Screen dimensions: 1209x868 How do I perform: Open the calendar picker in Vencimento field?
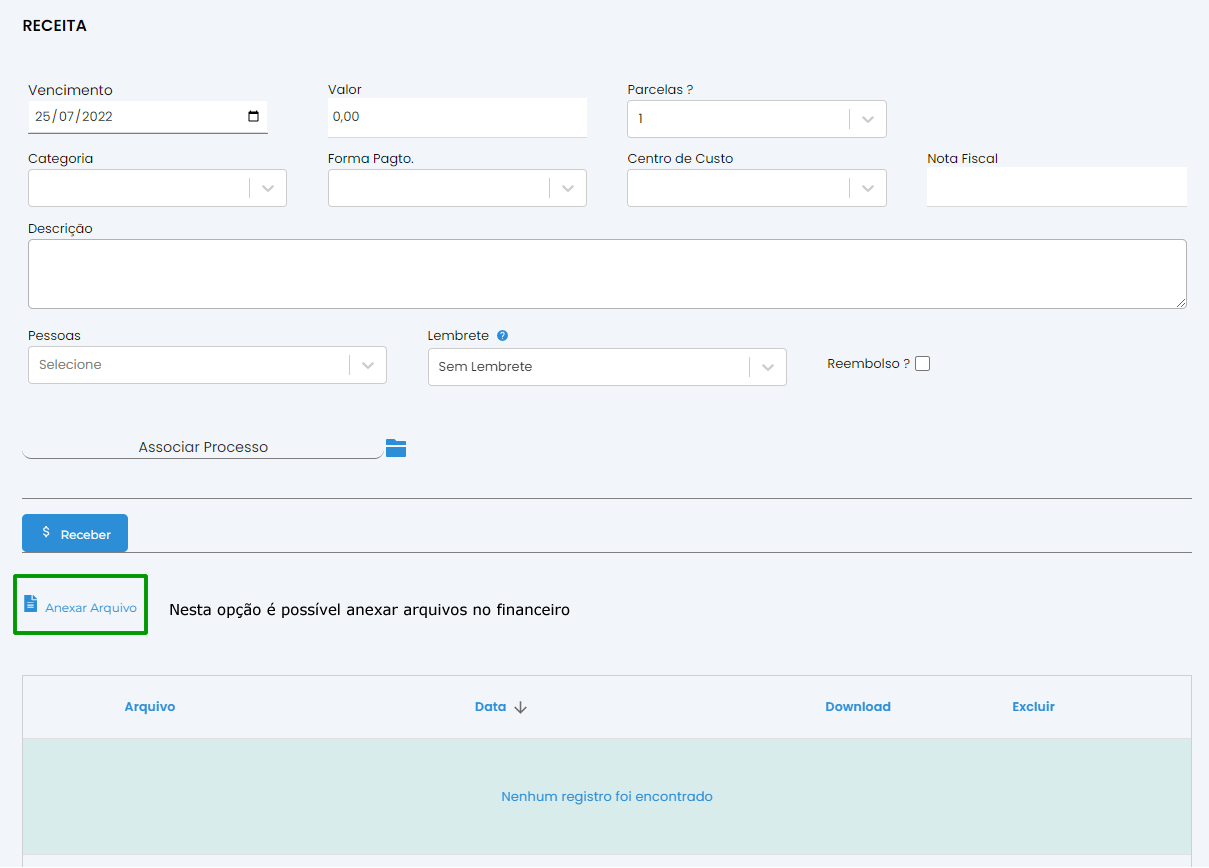(x=253, y=116)
